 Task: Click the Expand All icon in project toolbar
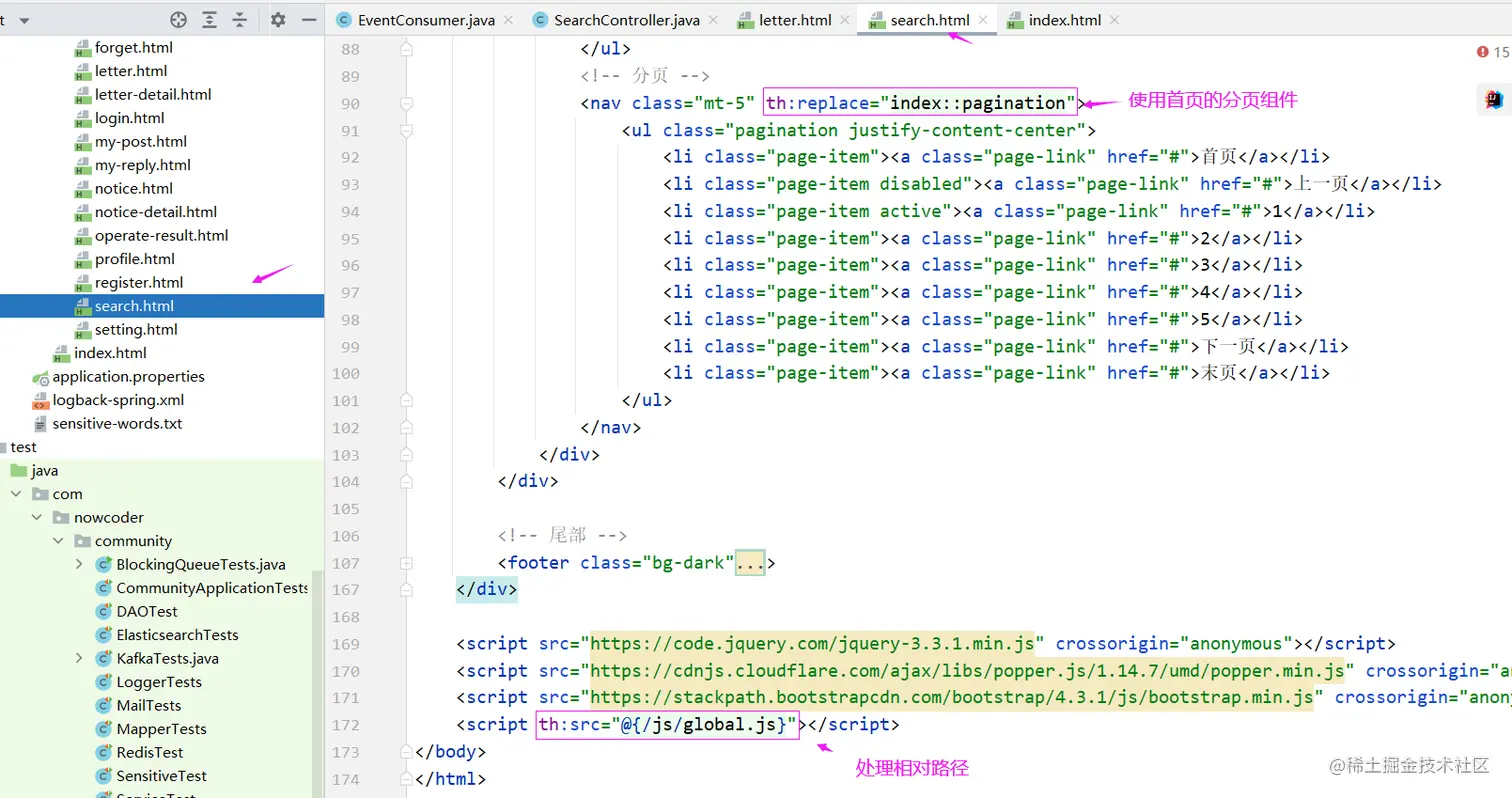click(209, 20)
